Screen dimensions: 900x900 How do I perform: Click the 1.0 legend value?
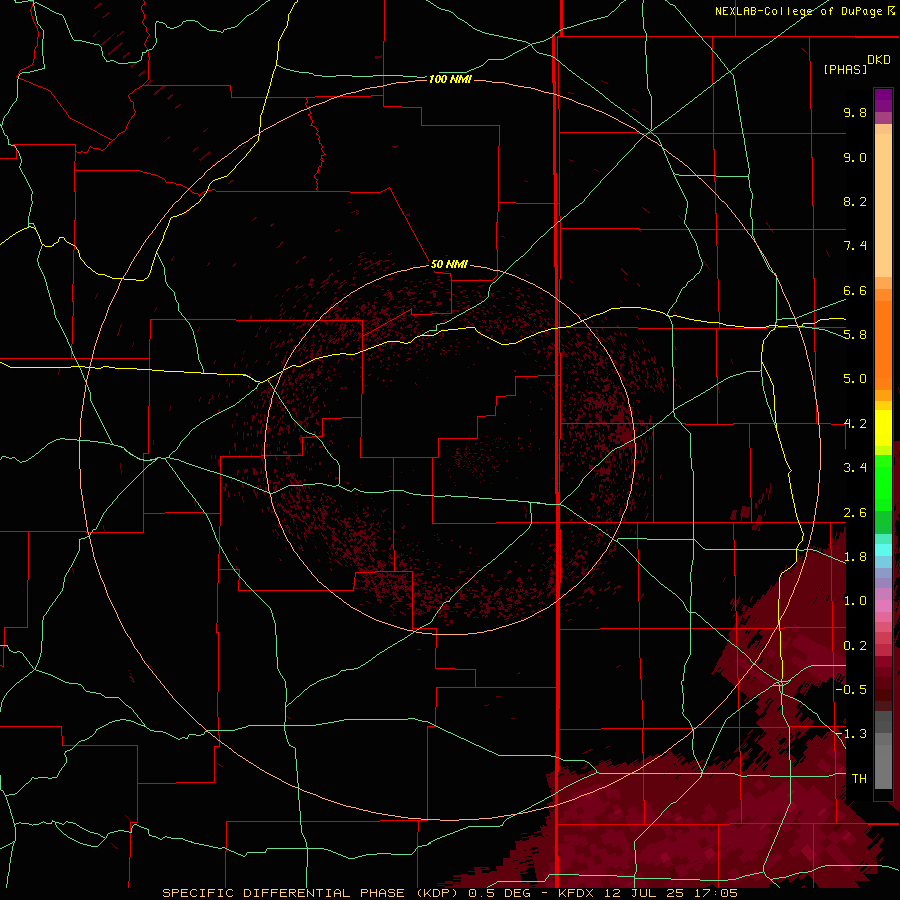(855, 601)
